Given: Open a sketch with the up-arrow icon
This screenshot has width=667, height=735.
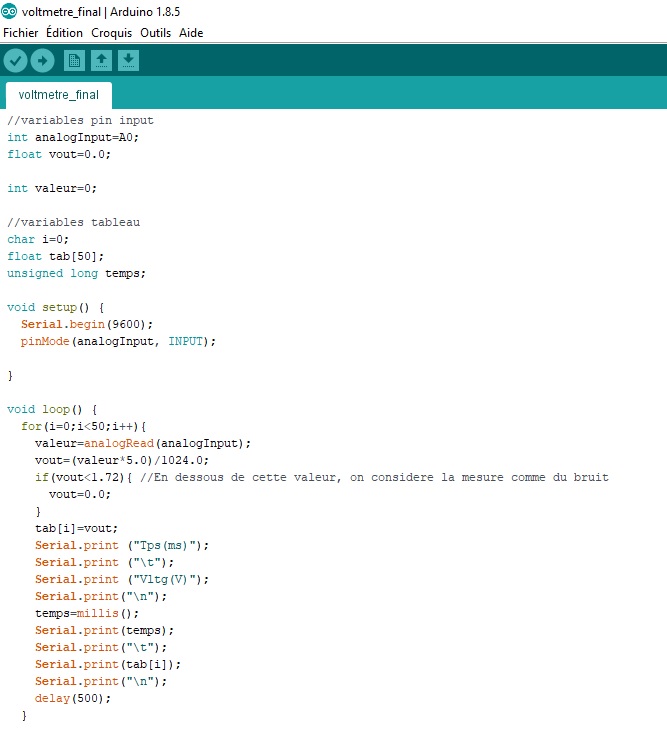Looking at the screenshot, I should pyautogui.click(x=101, y=61).
